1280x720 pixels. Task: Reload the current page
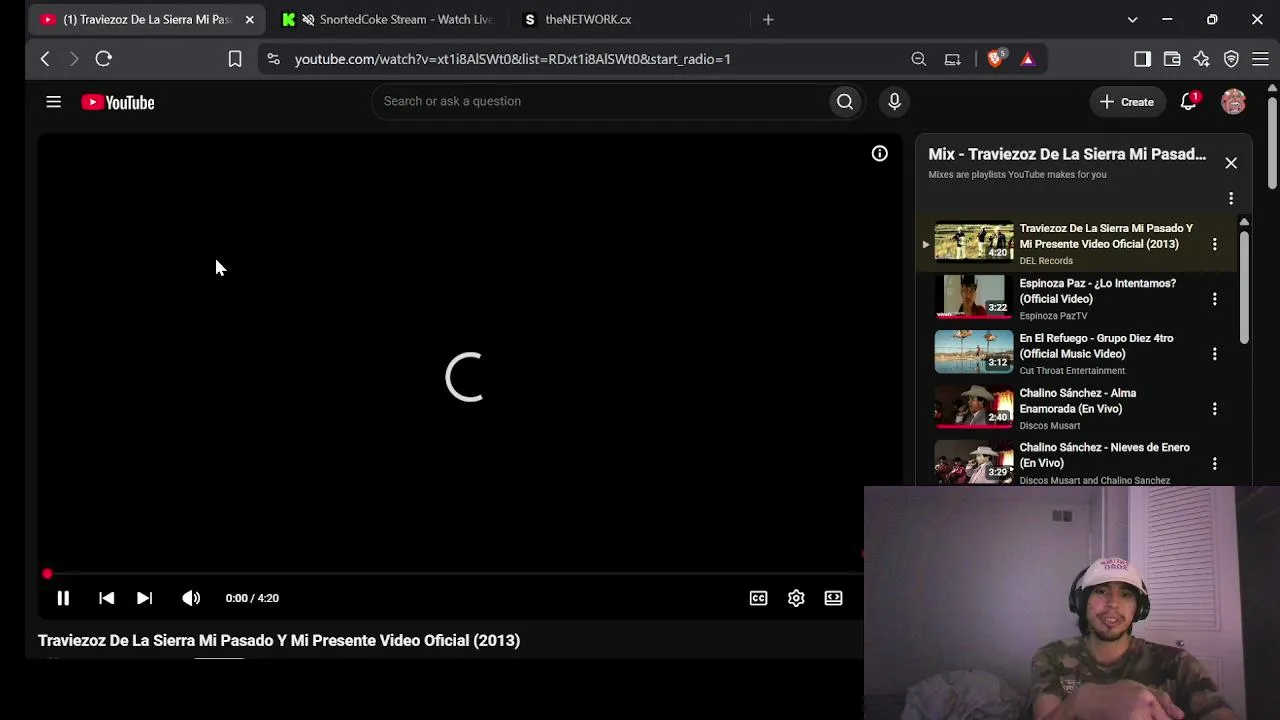(103, 59)
